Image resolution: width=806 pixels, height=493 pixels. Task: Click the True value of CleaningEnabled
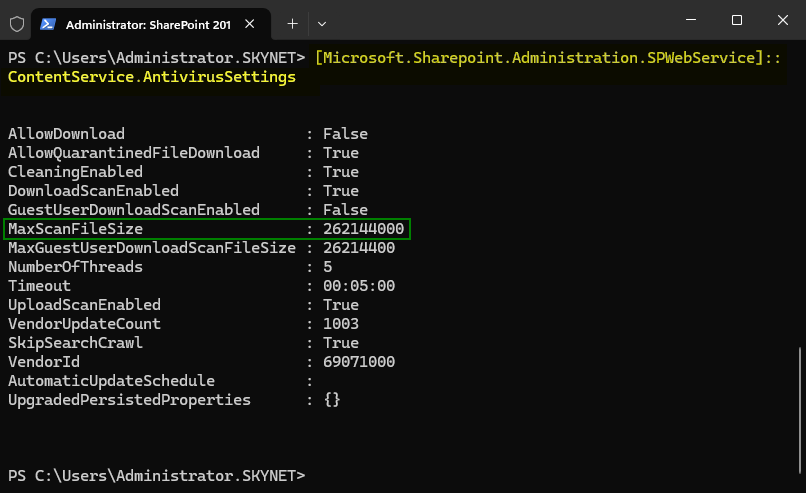pyautogui.click(x=341, y=172)
